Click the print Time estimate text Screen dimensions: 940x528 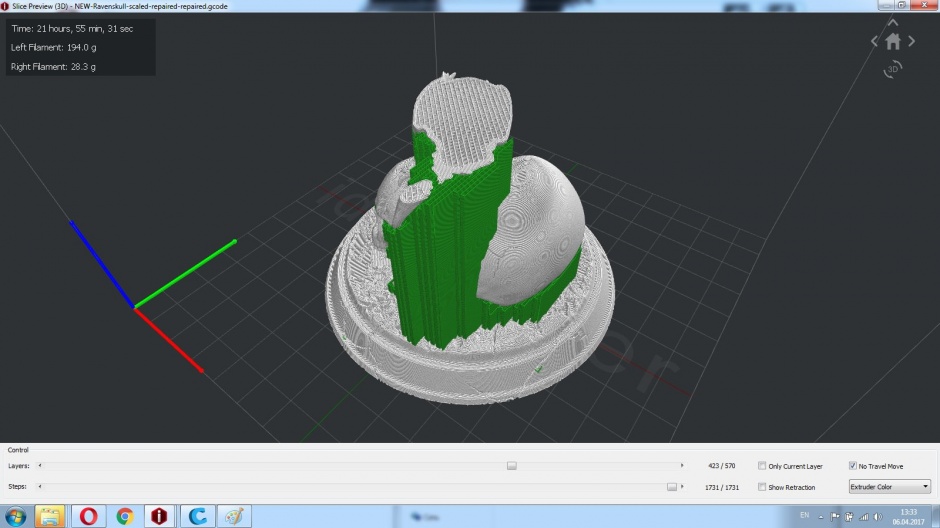pyautogui.click(x=72, y=29)
